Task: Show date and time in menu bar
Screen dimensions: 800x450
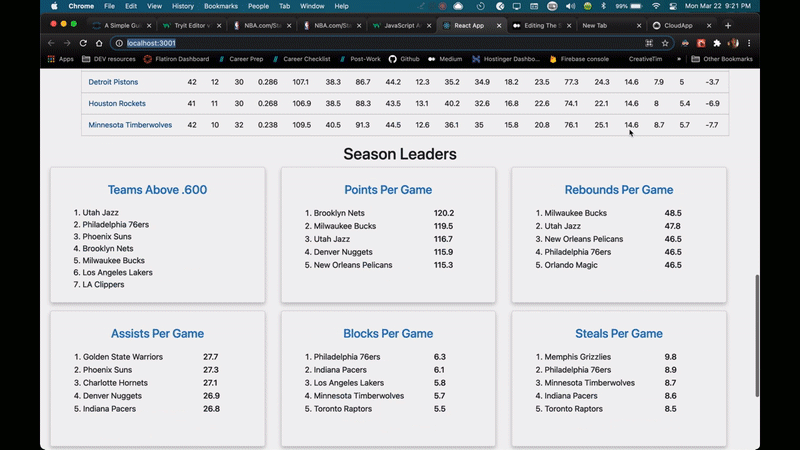Action: point(717,6)
